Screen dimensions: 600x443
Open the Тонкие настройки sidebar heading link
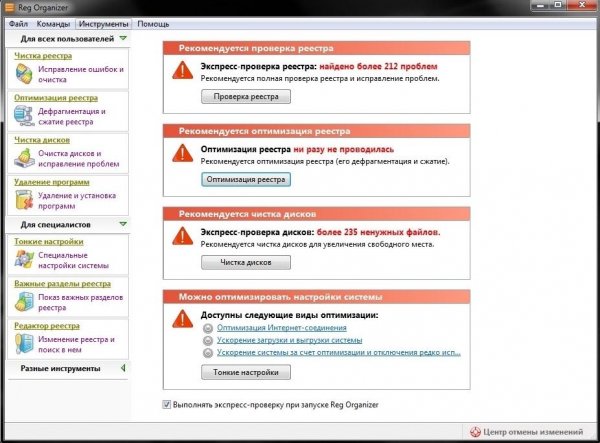click(x=49, y=241)
